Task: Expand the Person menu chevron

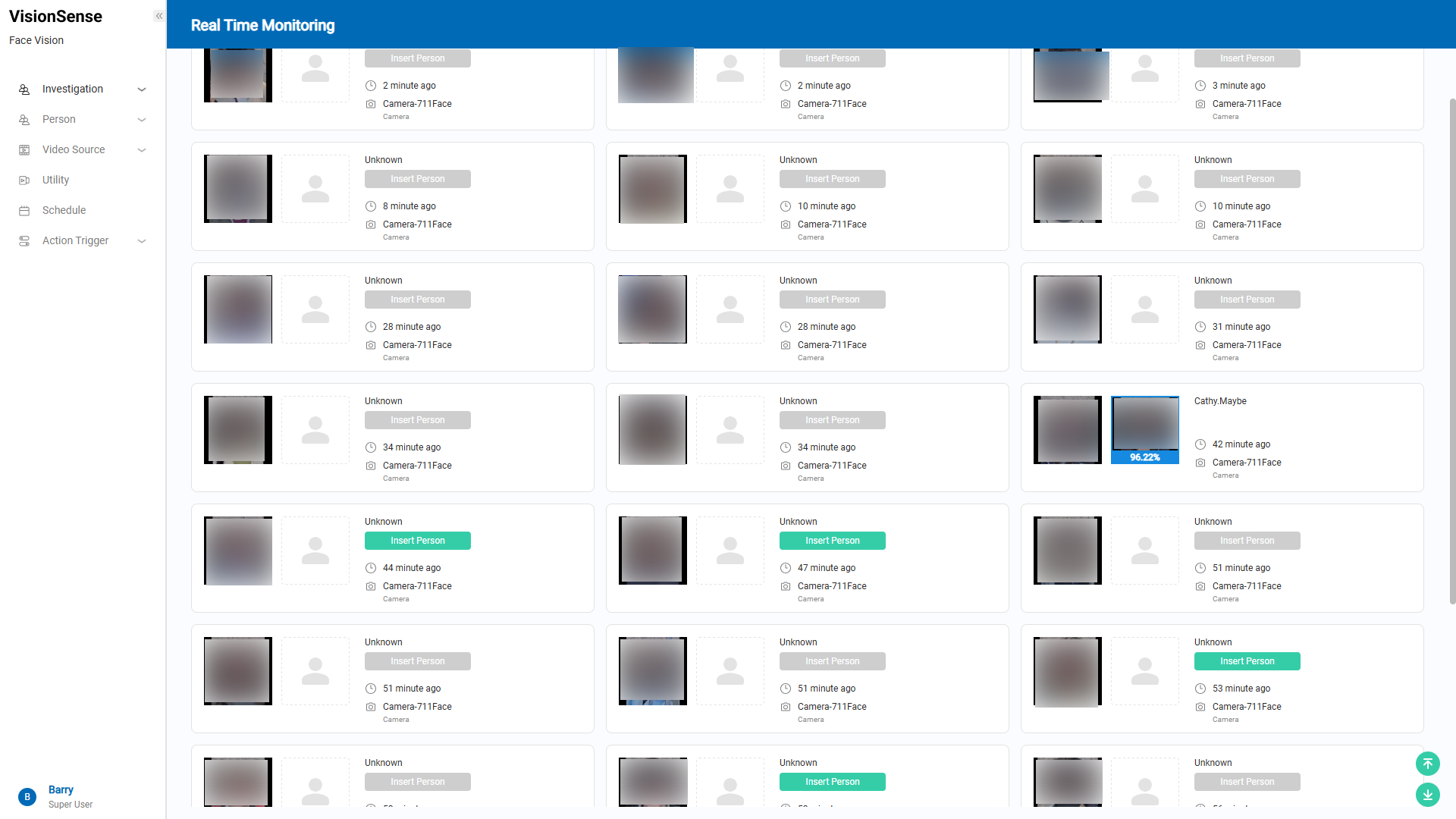Action: point(142,120)
